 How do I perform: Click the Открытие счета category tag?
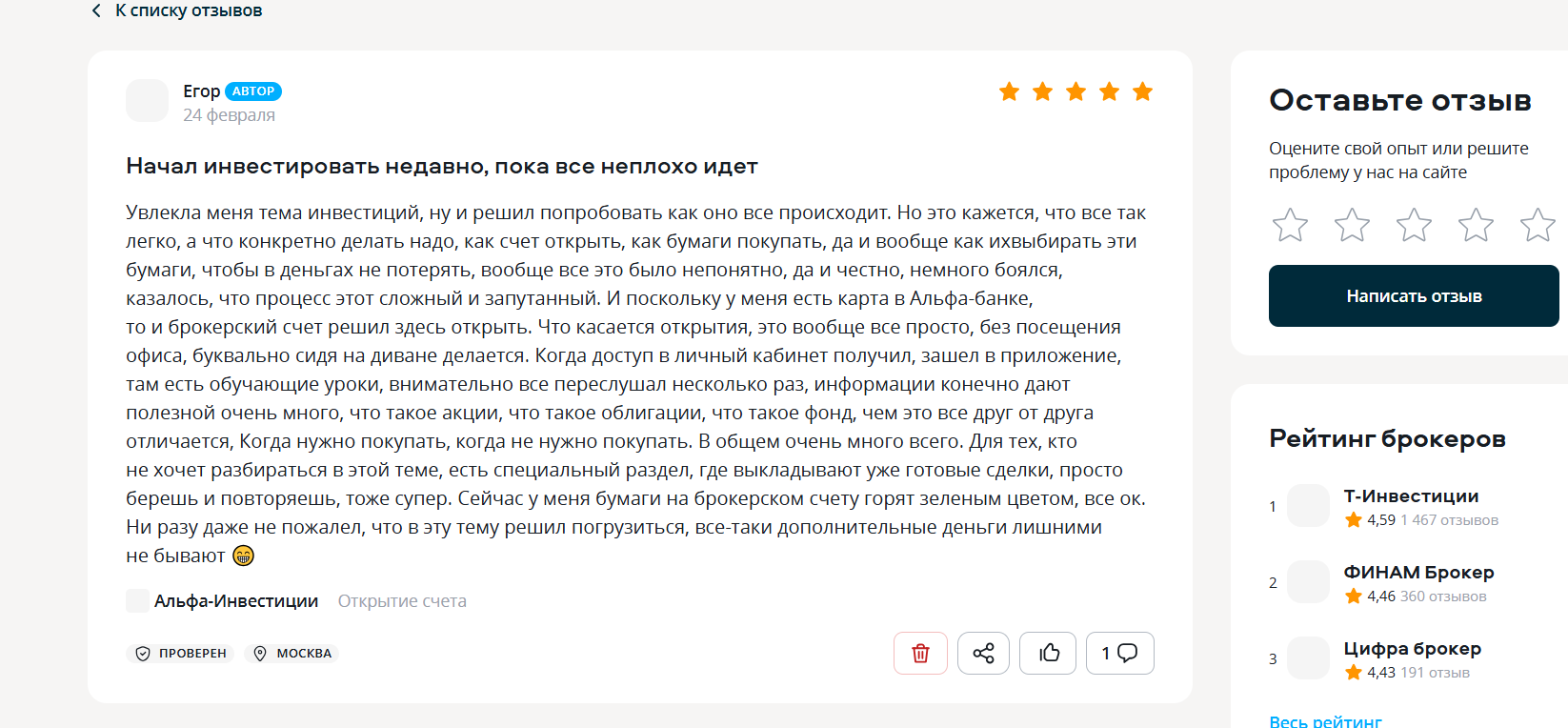pos(402,601)
